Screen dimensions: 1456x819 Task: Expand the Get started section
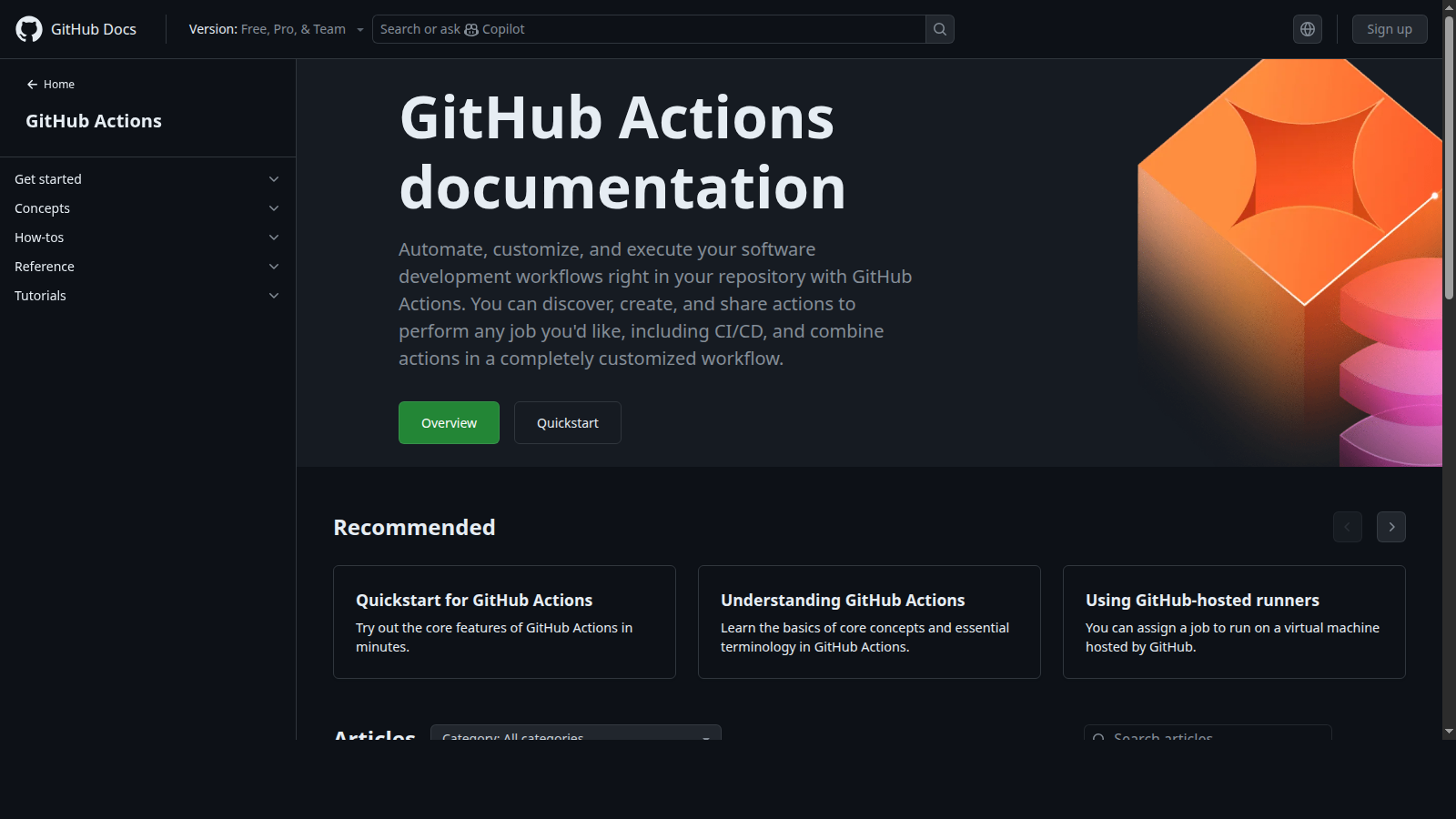147,179
